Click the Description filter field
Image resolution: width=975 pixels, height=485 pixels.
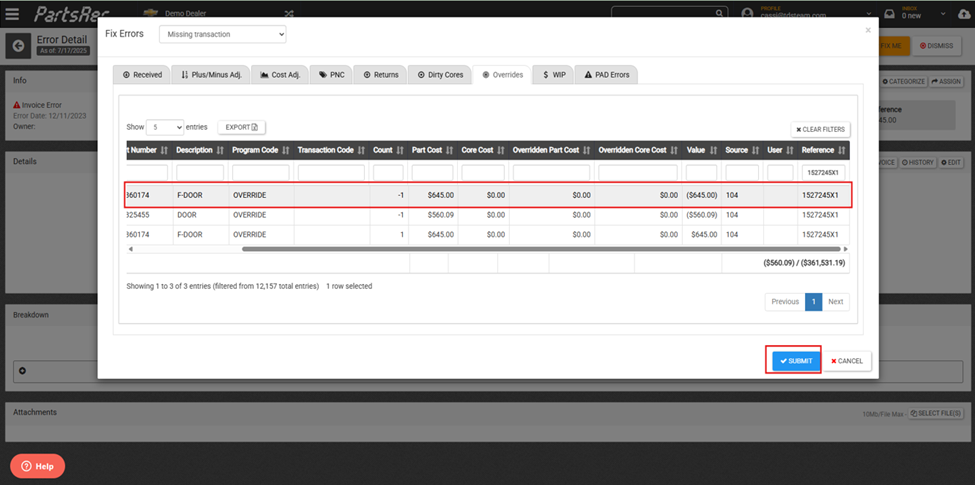[x=200, y=172]
